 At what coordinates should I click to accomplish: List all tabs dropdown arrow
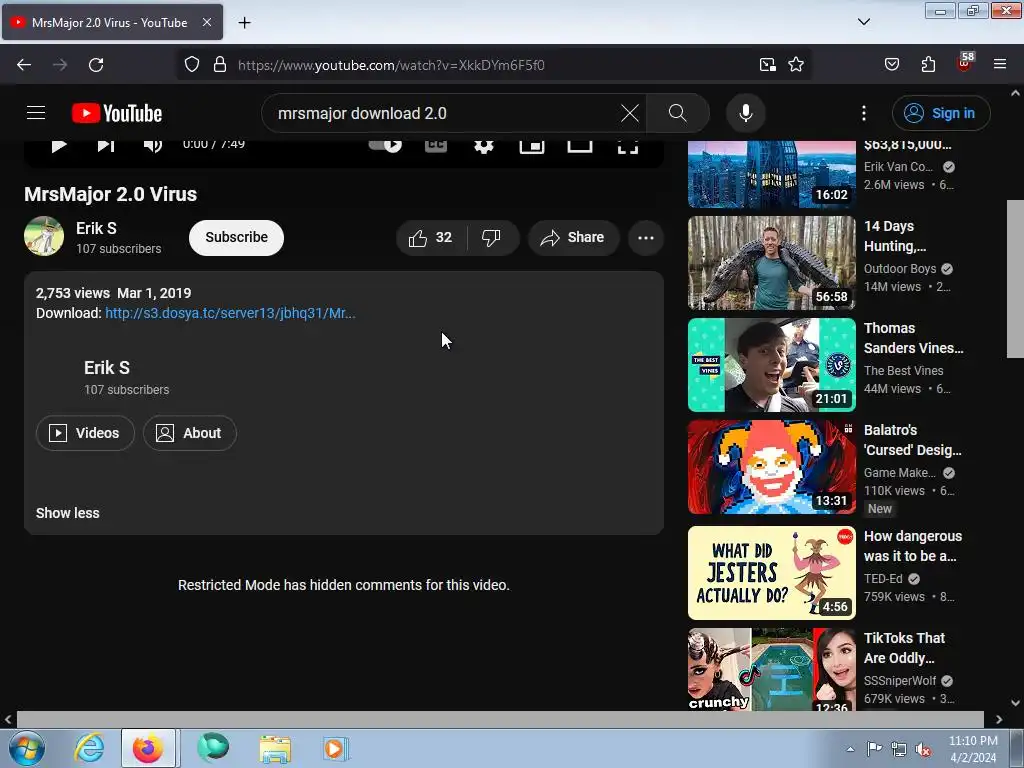864,22
